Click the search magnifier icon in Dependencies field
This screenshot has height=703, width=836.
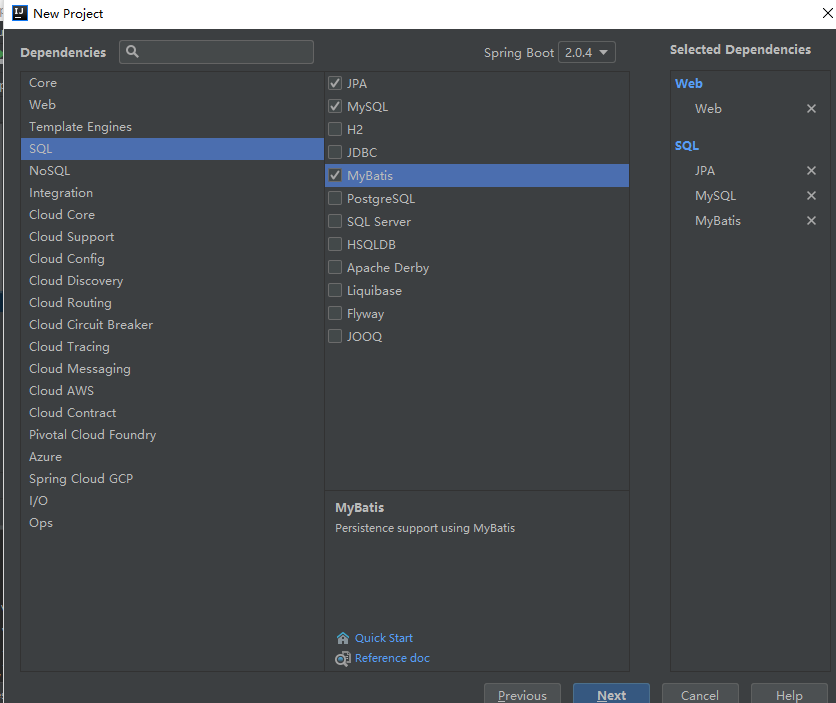click(132, 52)
